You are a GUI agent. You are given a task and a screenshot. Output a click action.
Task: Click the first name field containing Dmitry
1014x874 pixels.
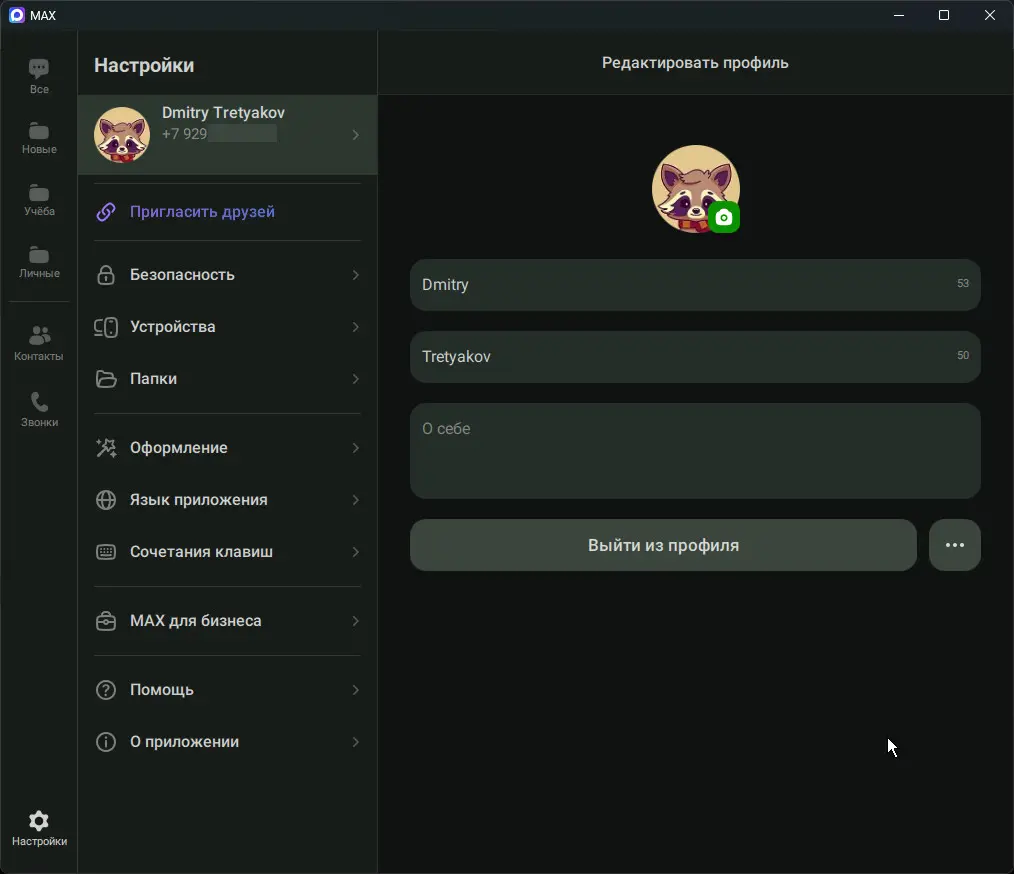pyautogui.click(x=680, y=285)
